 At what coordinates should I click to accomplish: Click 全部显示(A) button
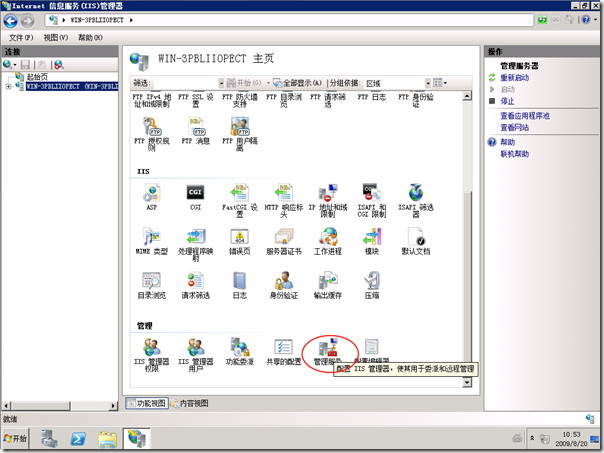pos(297,83)
